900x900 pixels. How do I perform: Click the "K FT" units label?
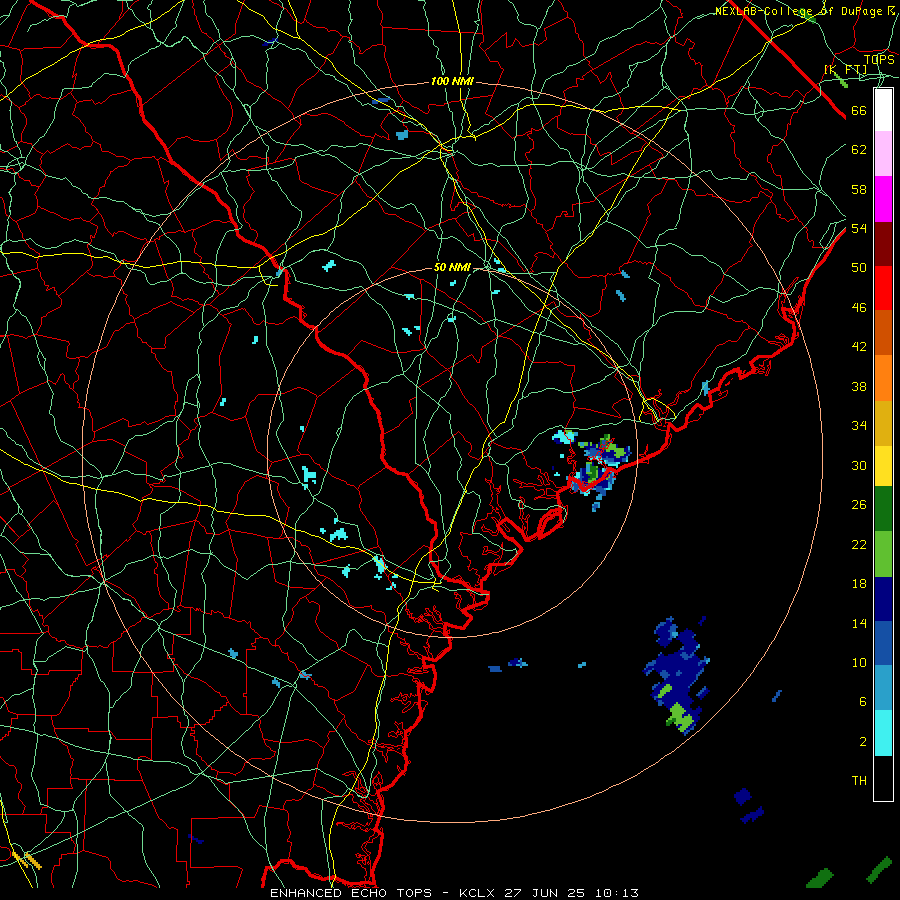click(x=845, y=69)
